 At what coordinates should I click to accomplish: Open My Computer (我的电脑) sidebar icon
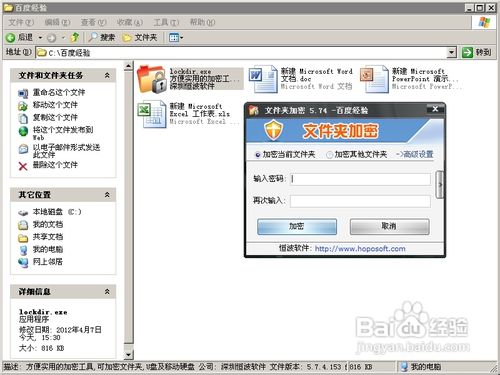tap(23, 250)
